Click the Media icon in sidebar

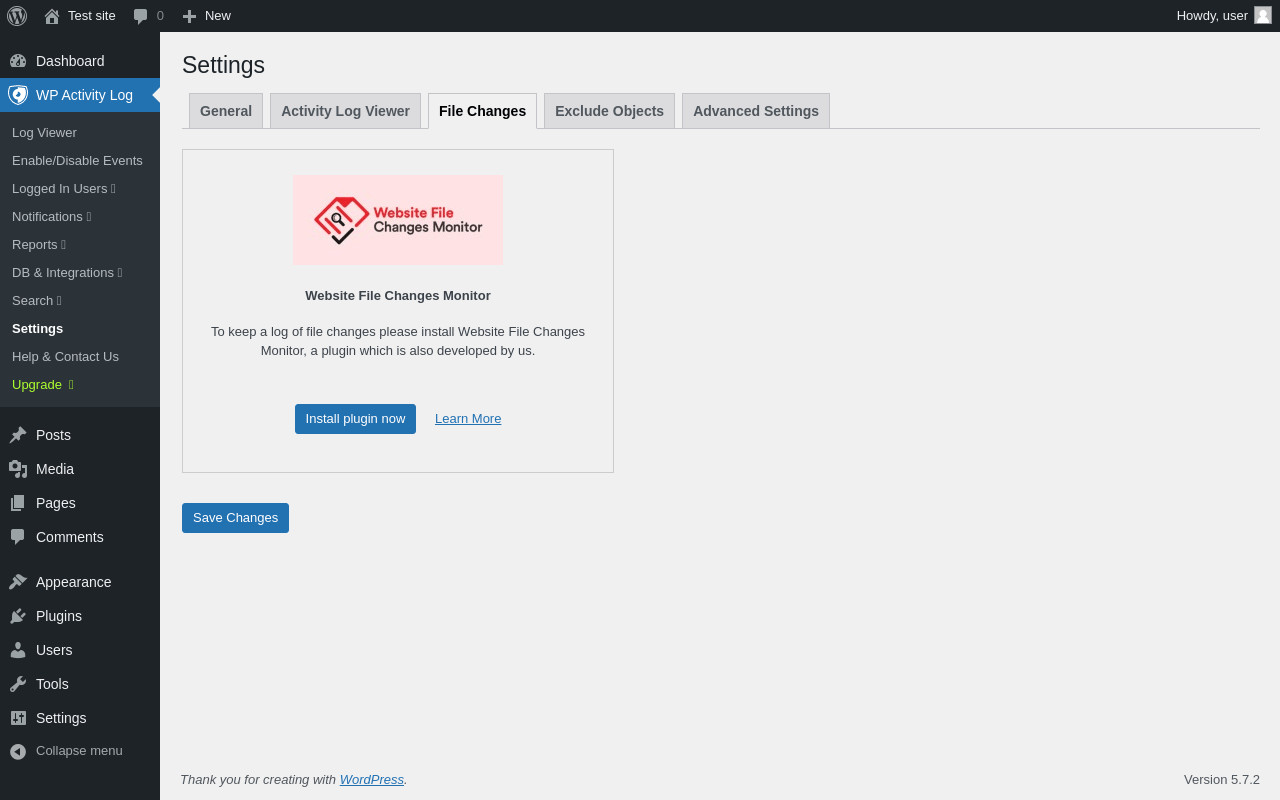[18, 469]
